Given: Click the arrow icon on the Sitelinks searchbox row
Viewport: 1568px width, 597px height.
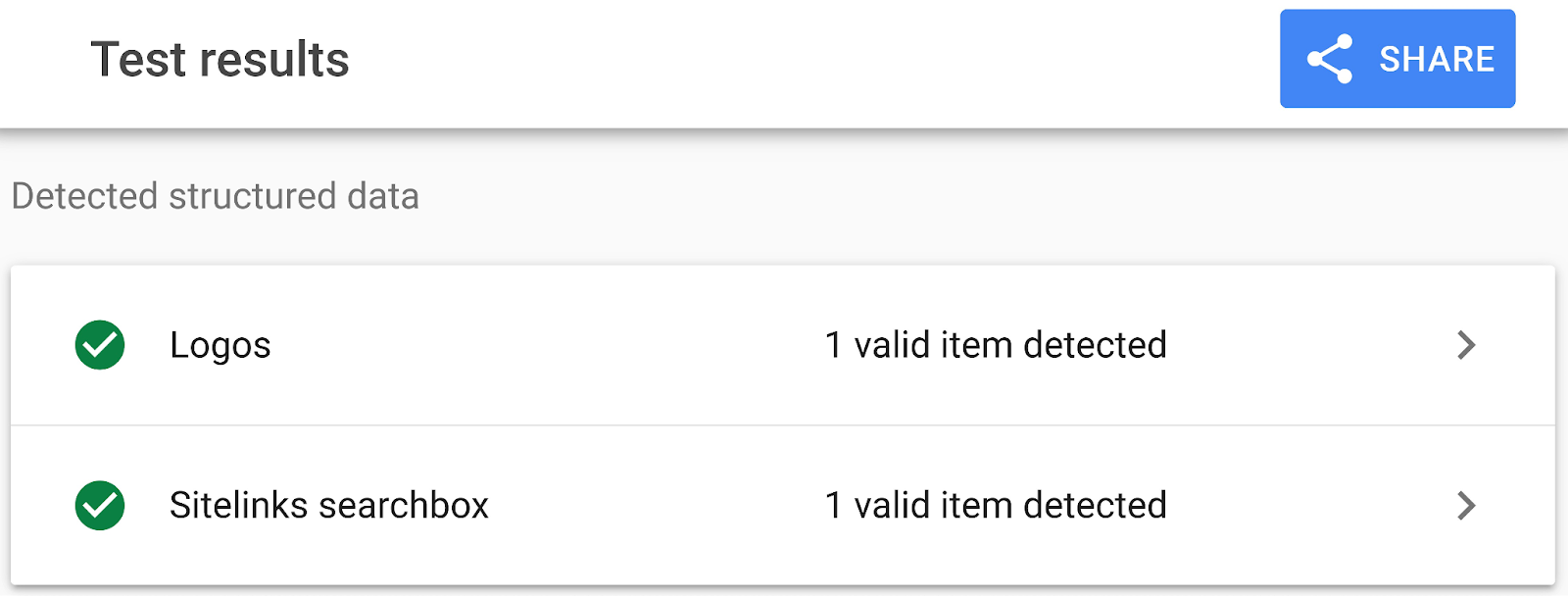Looking at the screenshot, I should (1464, 505).
